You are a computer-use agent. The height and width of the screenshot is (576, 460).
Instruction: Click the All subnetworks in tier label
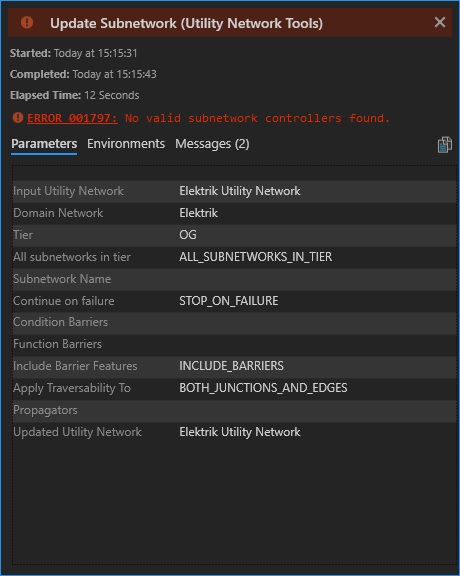click(72, 257)
